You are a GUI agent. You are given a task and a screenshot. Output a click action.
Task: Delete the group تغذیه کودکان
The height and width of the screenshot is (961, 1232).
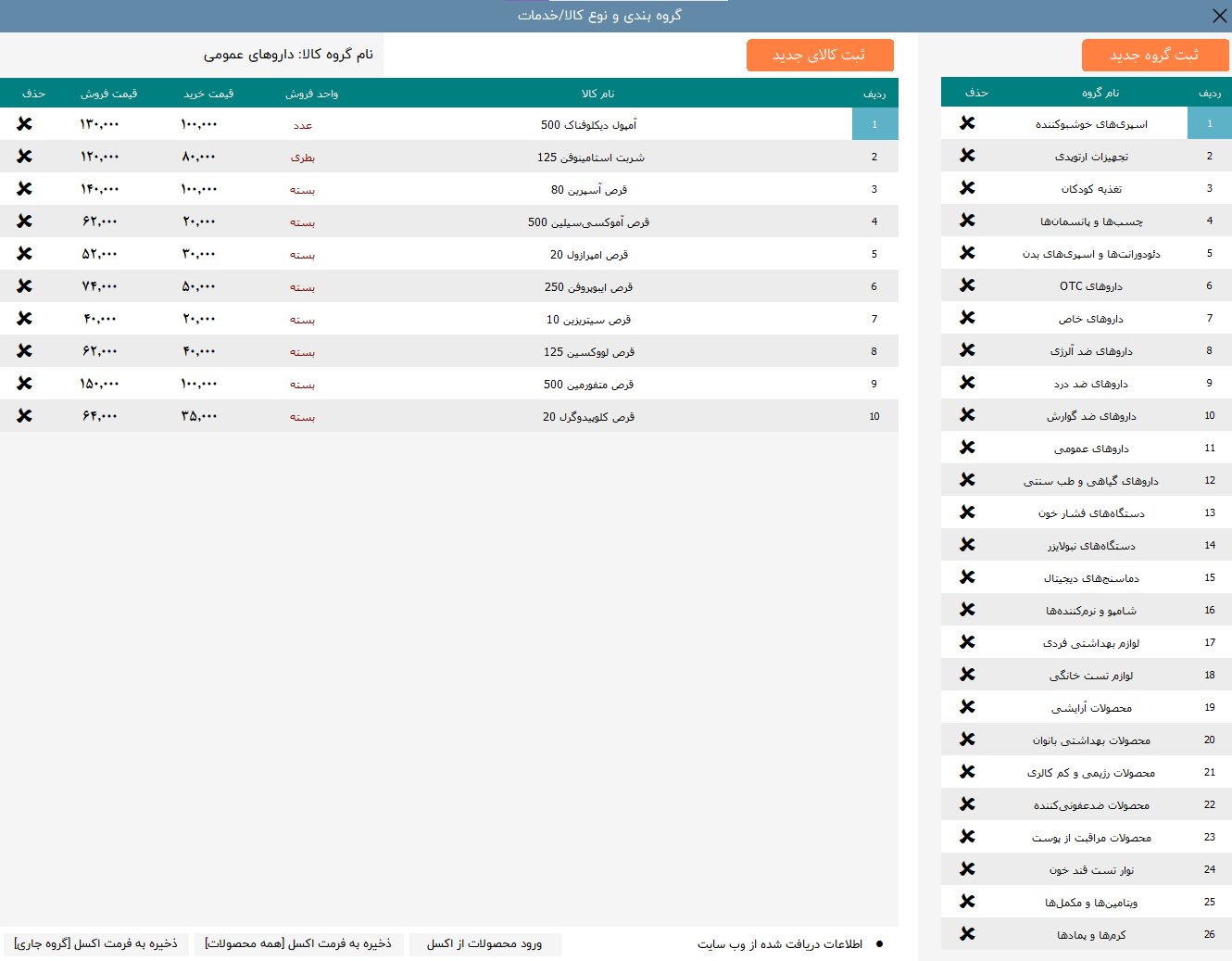pyautogui.click(x=967, y=188)
